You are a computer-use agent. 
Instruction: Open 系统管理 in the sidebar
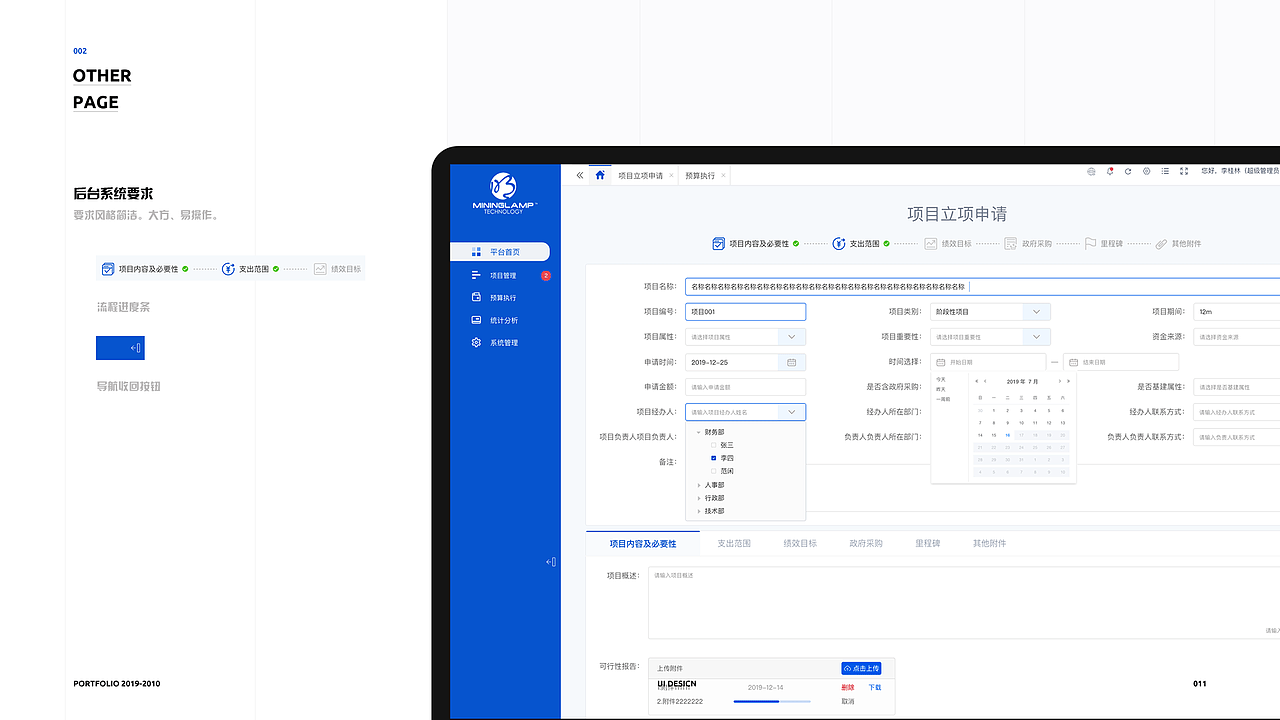click(x=505, y=343)
